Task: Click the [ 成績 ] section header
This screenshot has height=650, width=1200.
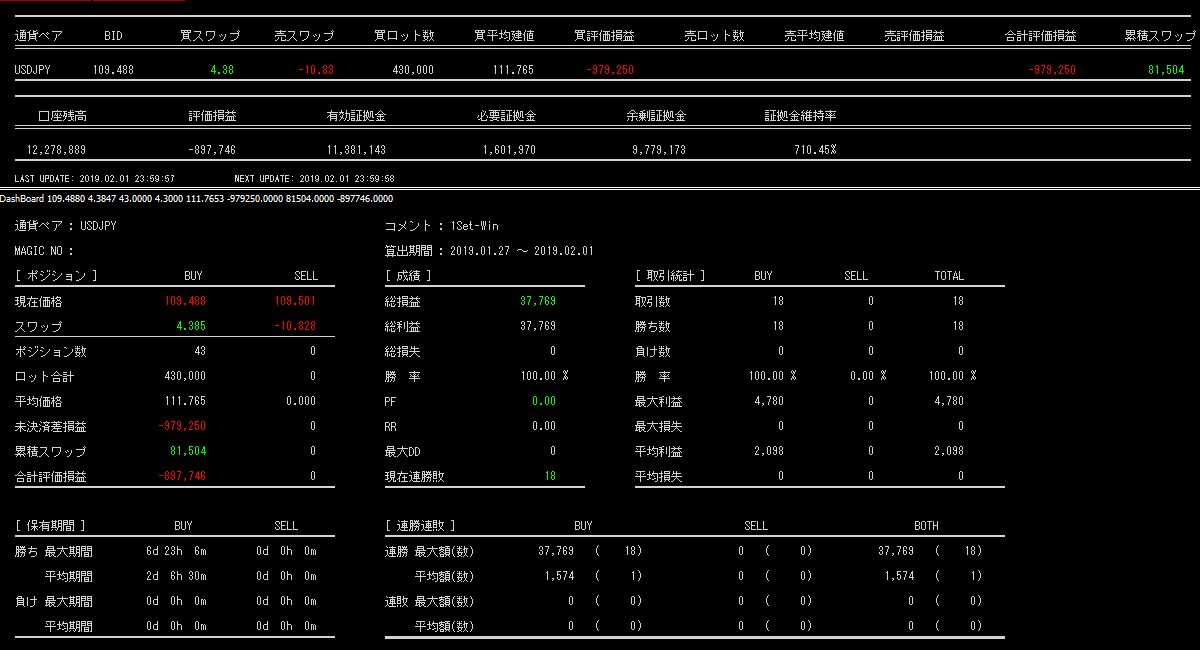Action: click(x=408, y=276)
